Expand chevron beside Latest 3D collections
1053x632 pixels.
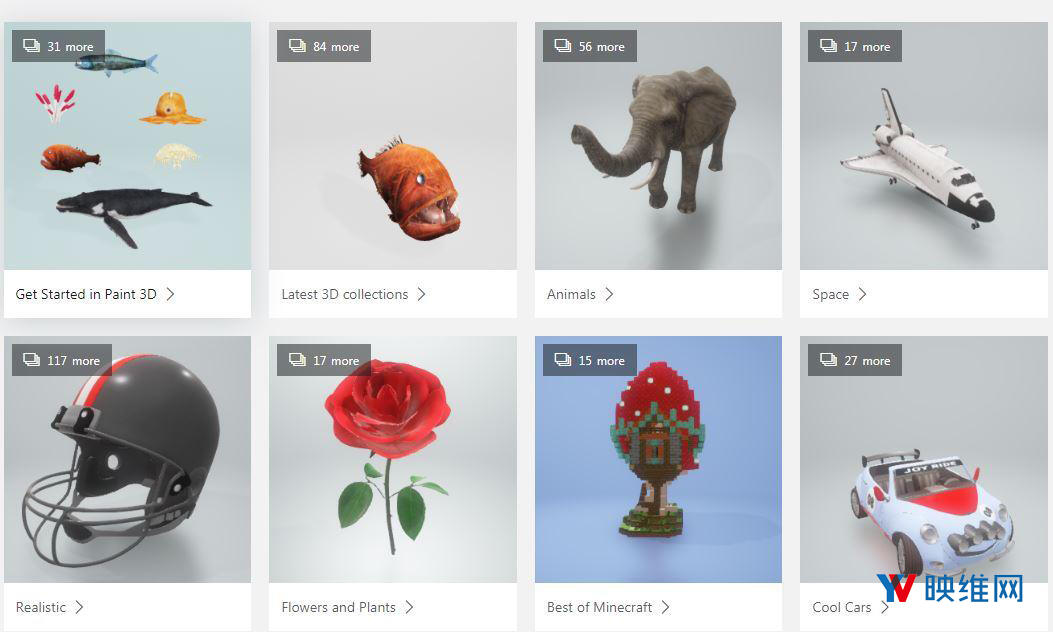pos(421,294)
